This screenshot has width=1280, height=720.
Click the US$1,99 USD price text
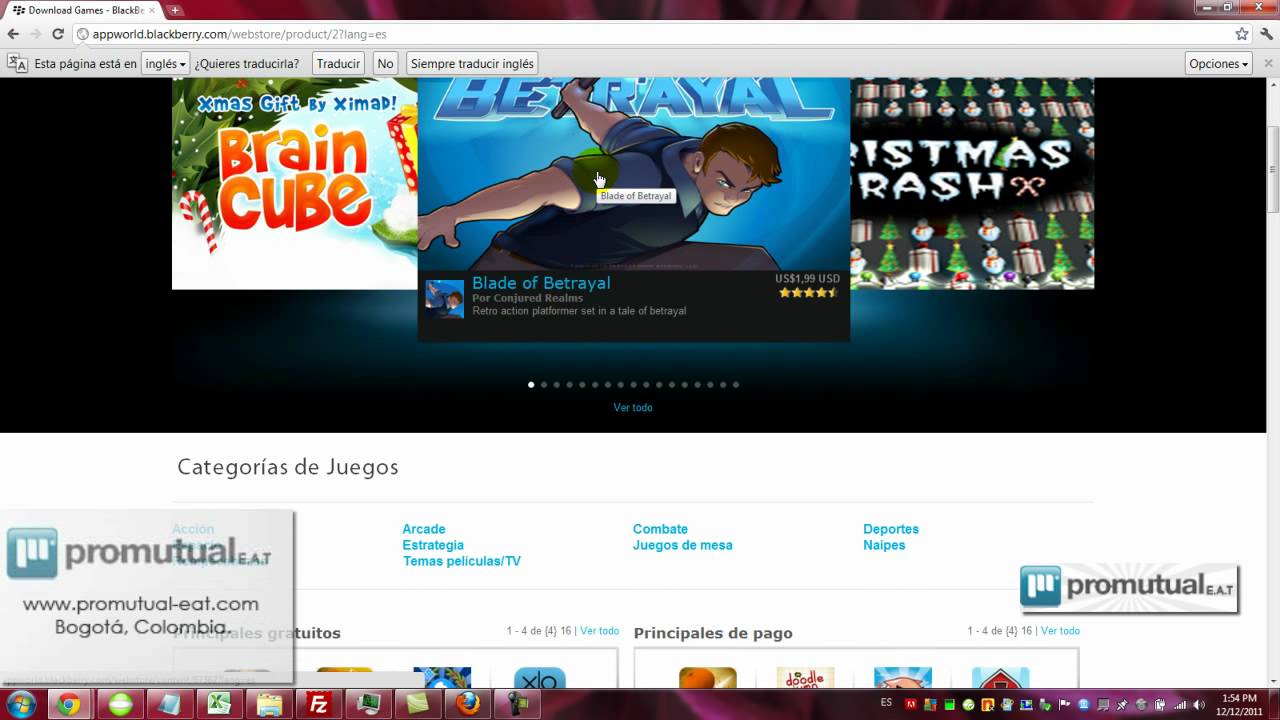807,279
